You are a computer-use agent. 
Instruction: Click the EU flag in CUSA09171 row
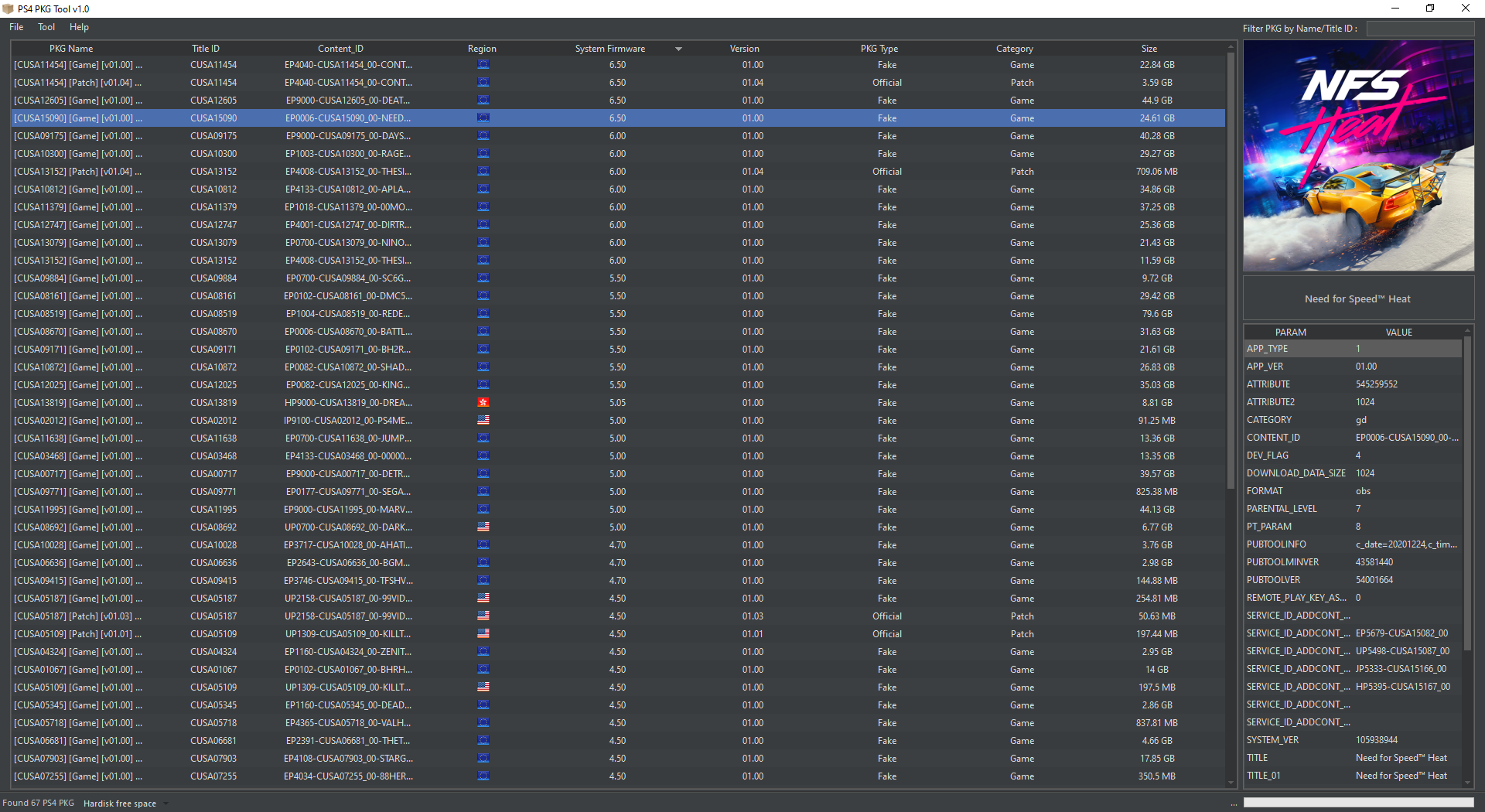tap(483, 350)
